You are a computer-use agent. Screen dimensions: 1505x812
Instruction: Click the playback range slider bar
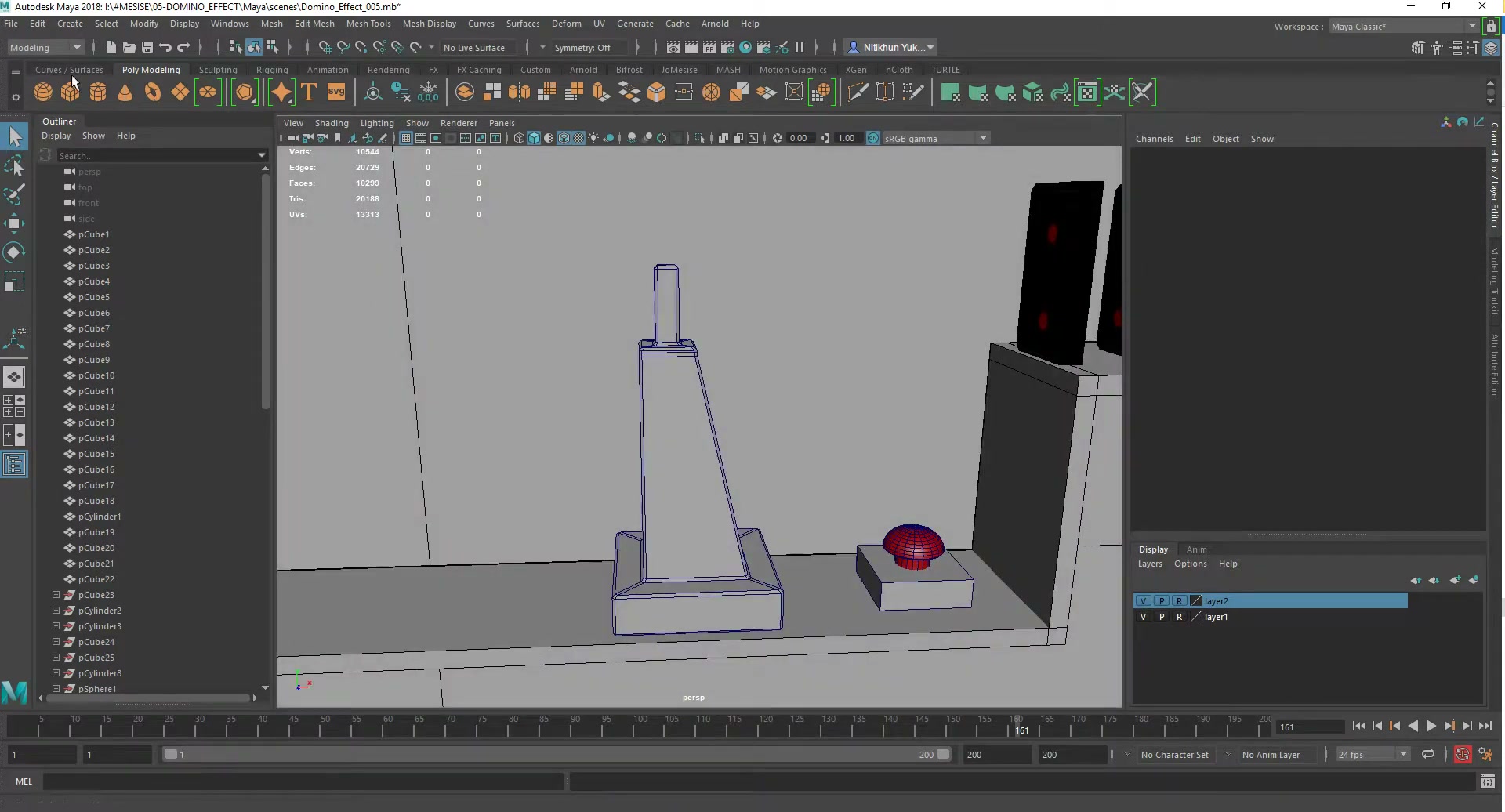(557, 755)
